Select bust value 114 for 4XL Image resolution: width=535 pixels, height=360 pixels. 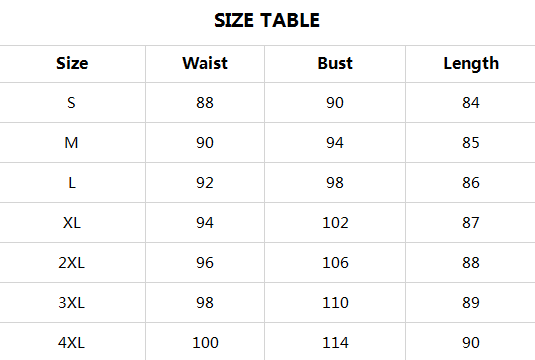tap(335, 343)
